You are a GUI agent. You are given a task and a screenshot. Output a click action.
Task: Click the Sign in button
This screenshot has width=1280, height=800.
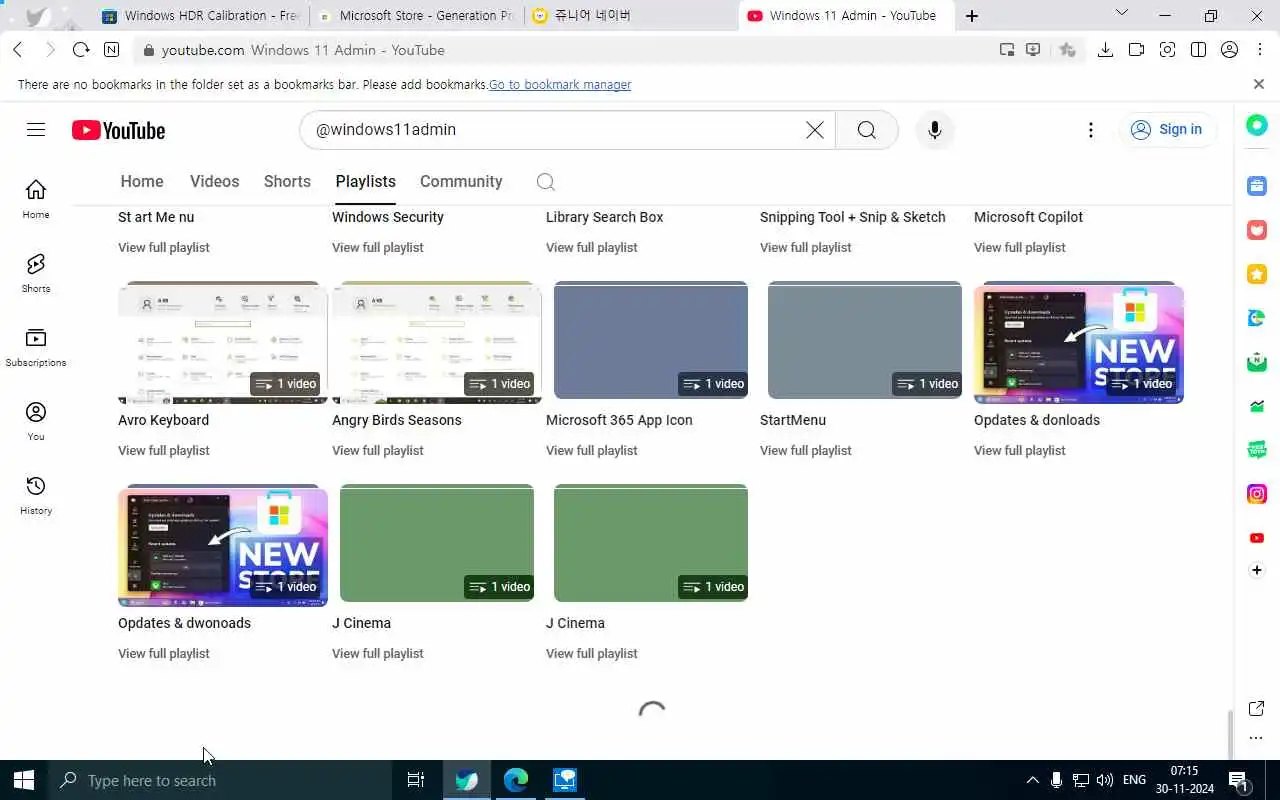click(x=1167, y=129)
